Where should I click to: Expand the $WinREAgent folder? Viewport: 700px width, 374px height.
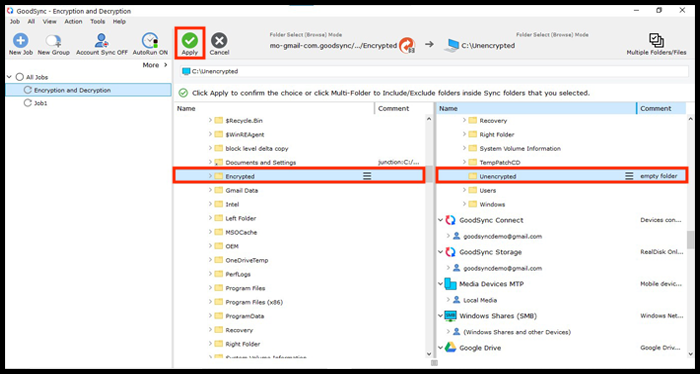(210, 134)
